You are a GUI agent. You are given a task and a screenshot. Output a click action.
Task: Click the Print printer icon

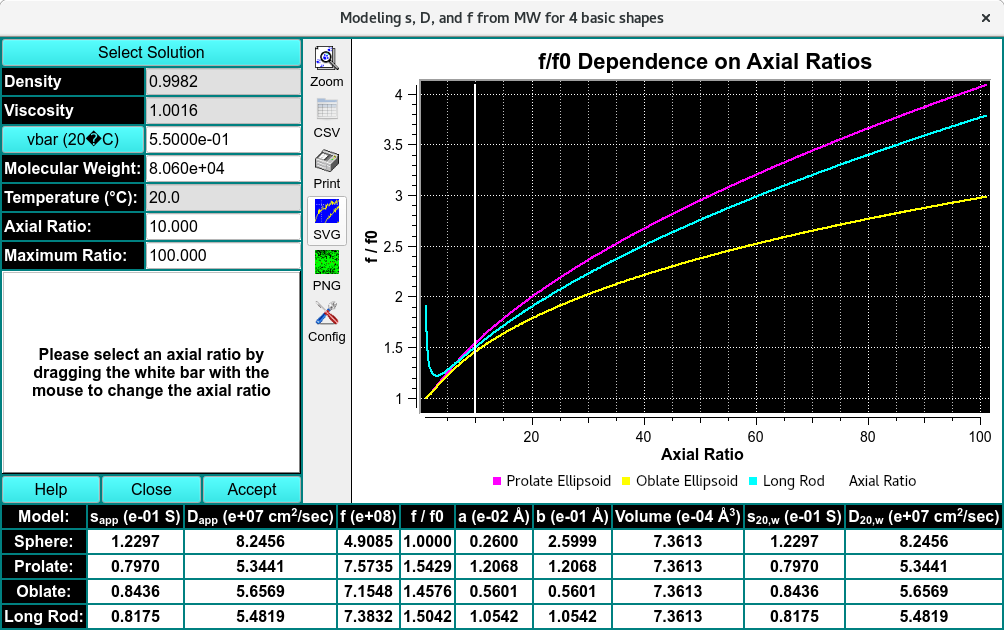tap(326, 161)
